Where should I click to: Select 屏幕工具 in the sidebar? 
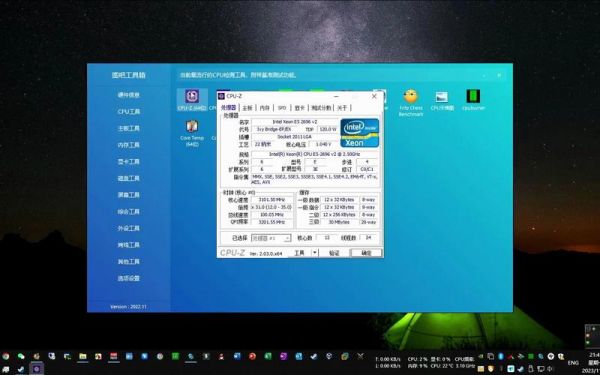[x=129, y=195]
